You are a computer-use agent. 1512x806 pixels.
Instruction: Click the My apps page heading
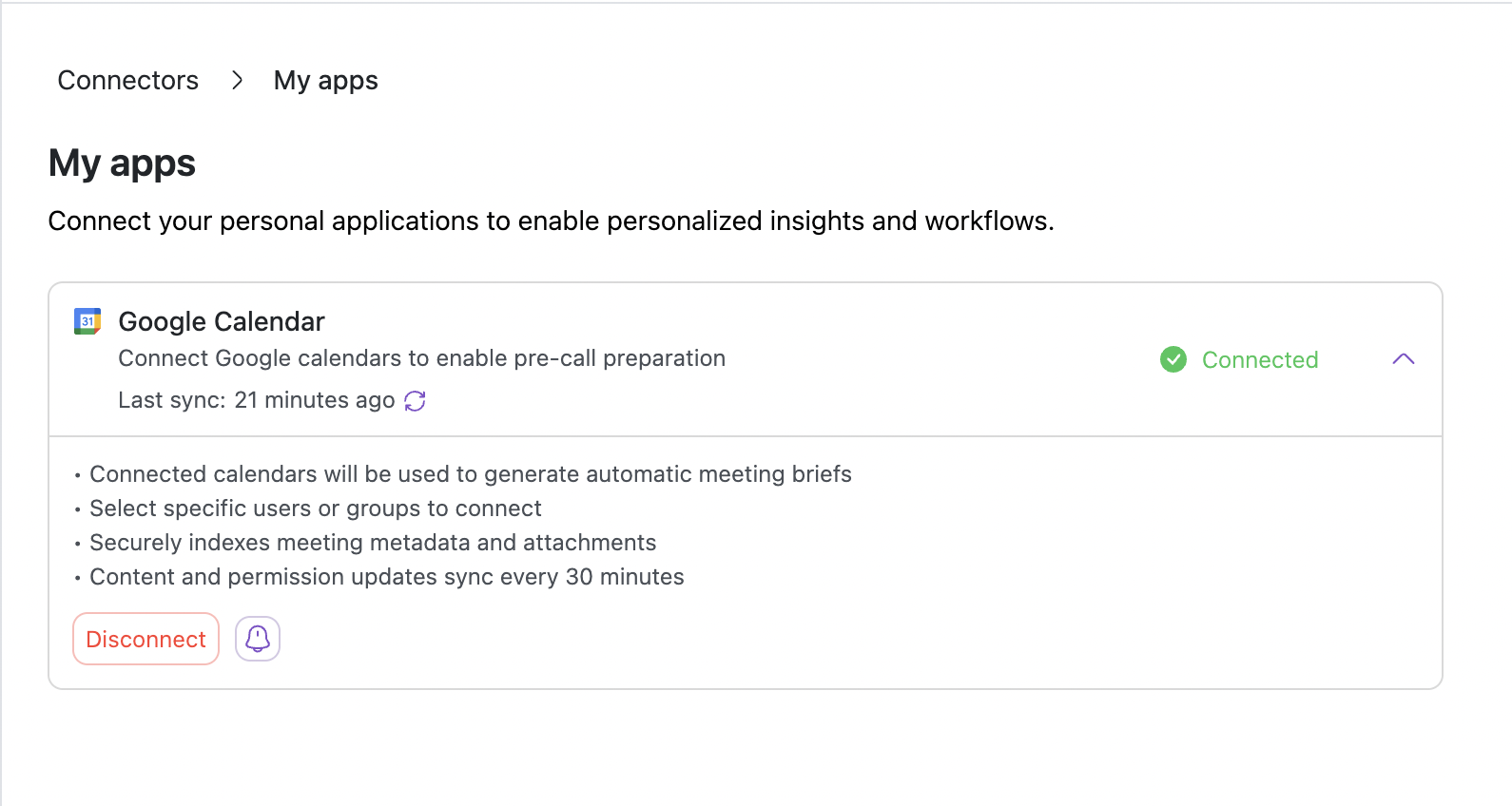click(x=122, y=163)
